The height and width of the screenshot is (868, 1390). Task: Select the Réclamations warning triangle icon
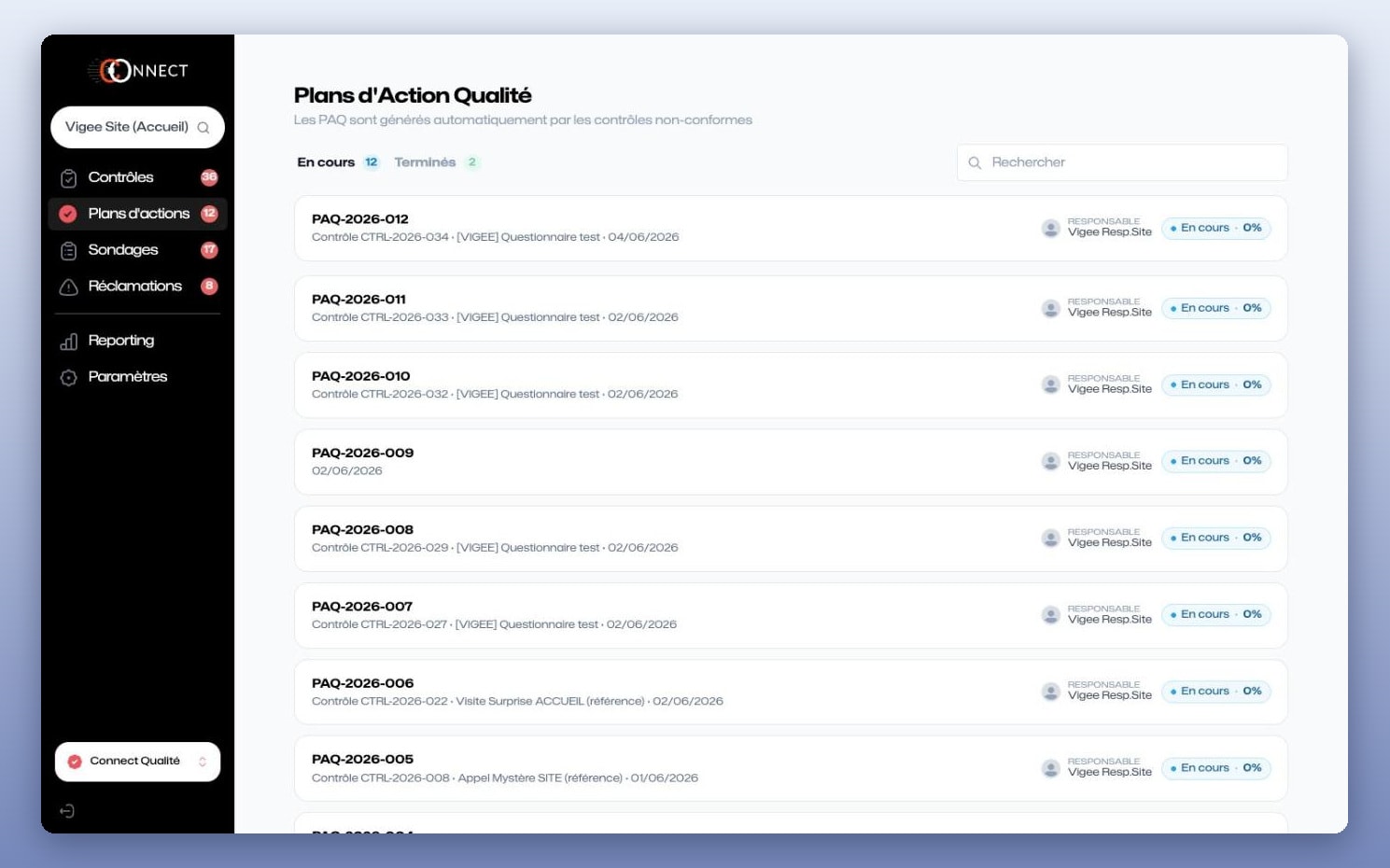(68, 287)
